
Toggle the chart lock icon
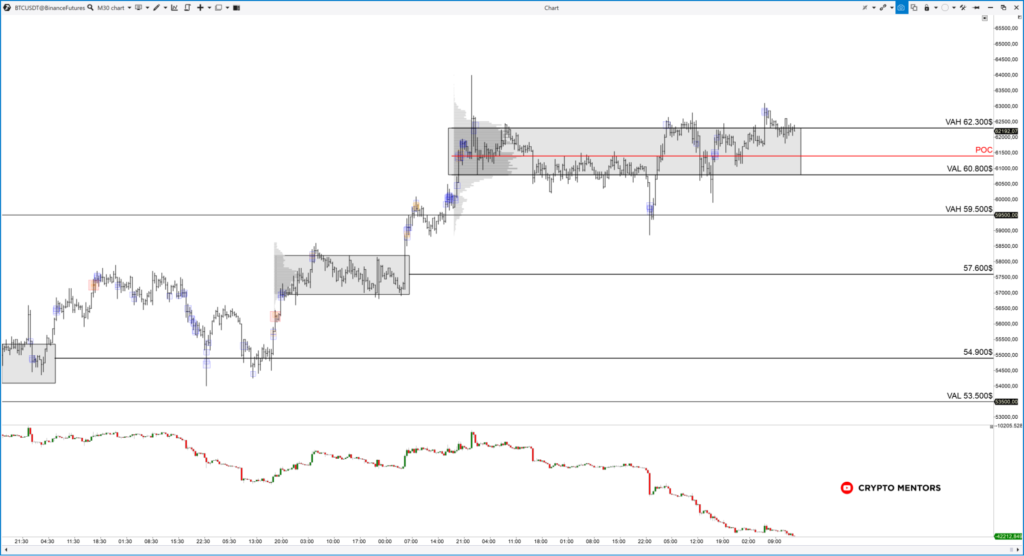[x=928, y=7]
